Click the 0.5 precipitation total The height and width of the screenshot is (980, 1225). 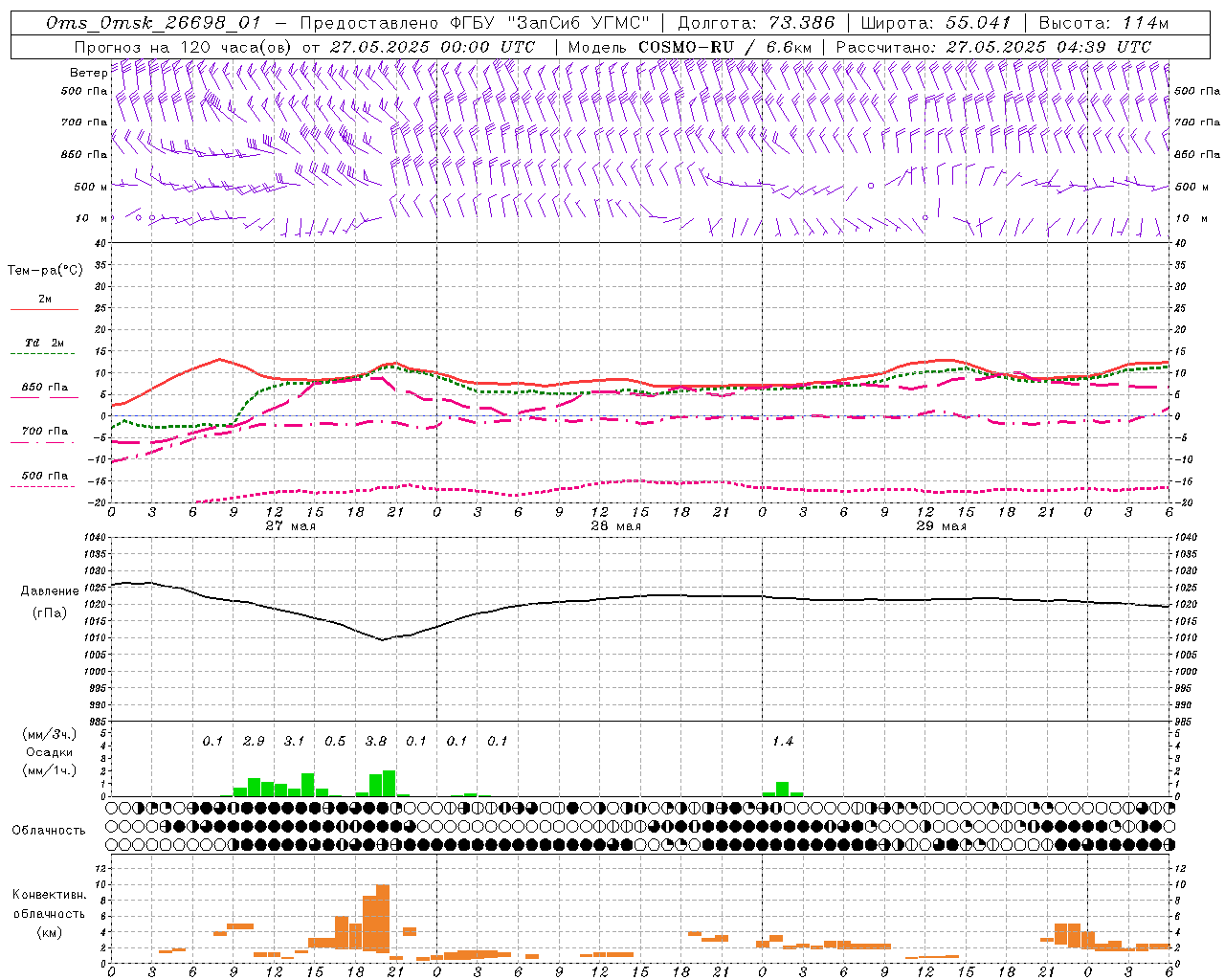[335, 742]
